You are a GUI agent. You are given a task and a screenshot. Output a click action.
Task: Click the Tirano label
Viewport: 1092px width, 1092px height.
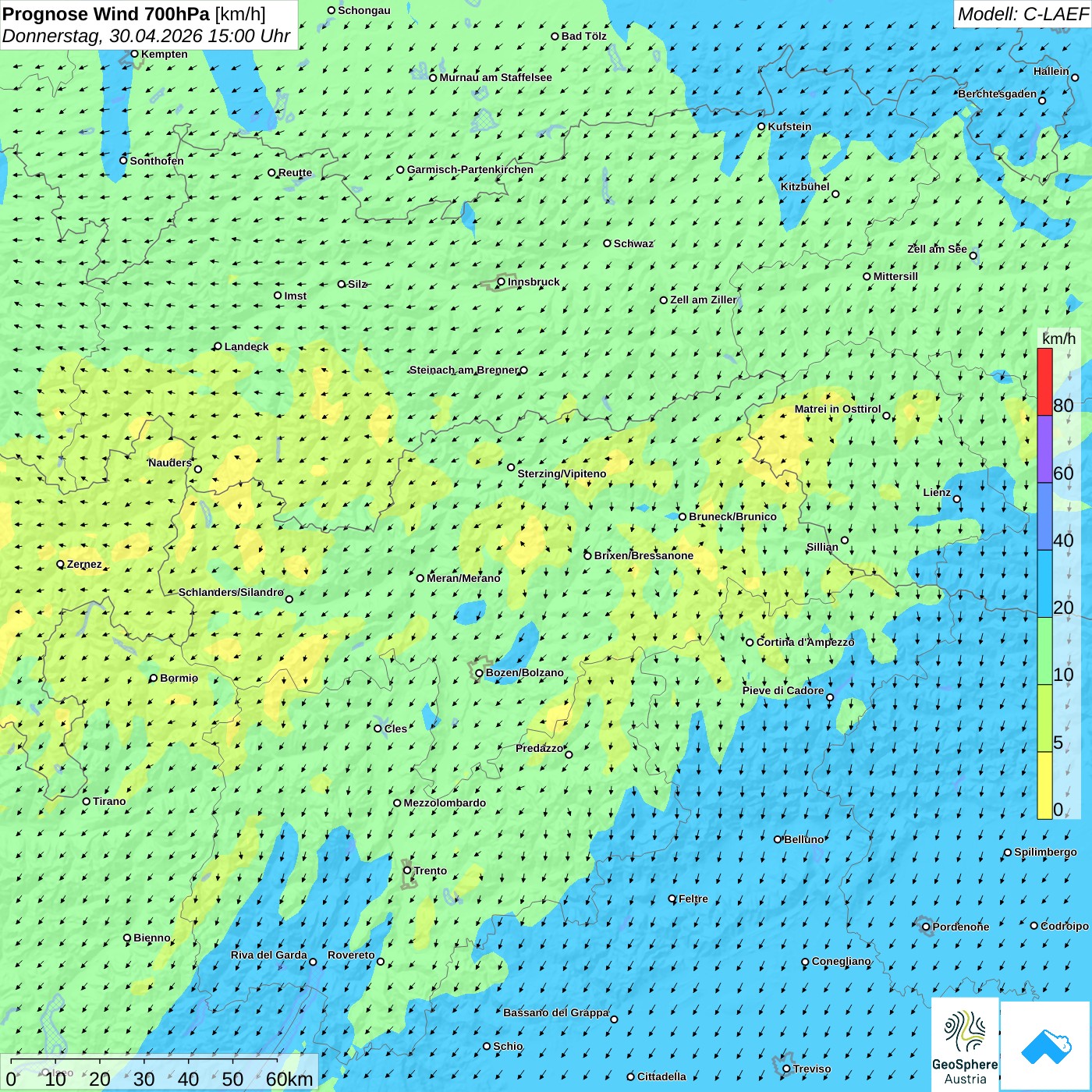(109, 801)
